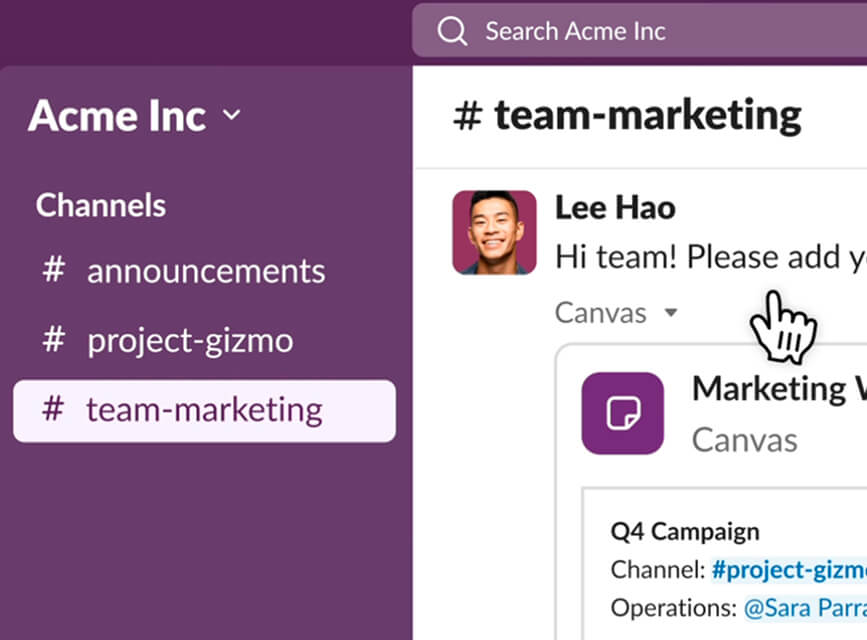Viewport: 867px width, 640px height.
Task: Click the @Sara Parra mention link
Action: (805, 608)
